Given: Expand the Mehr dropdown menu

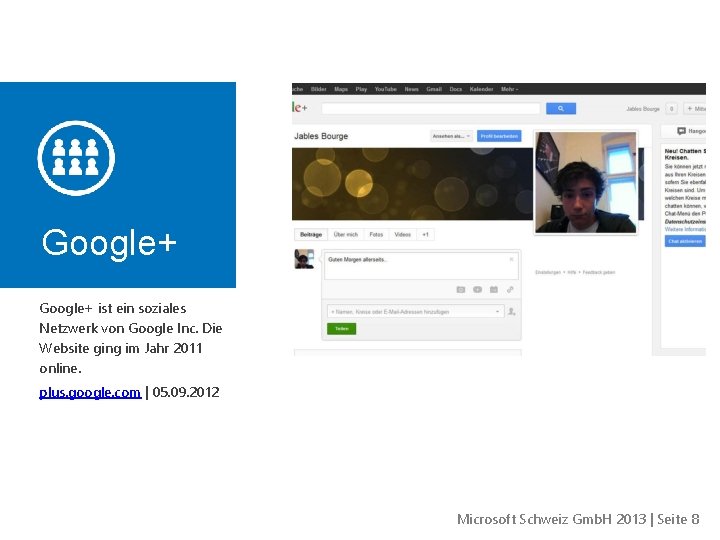Looking at the screenshot, I should 509,89.
